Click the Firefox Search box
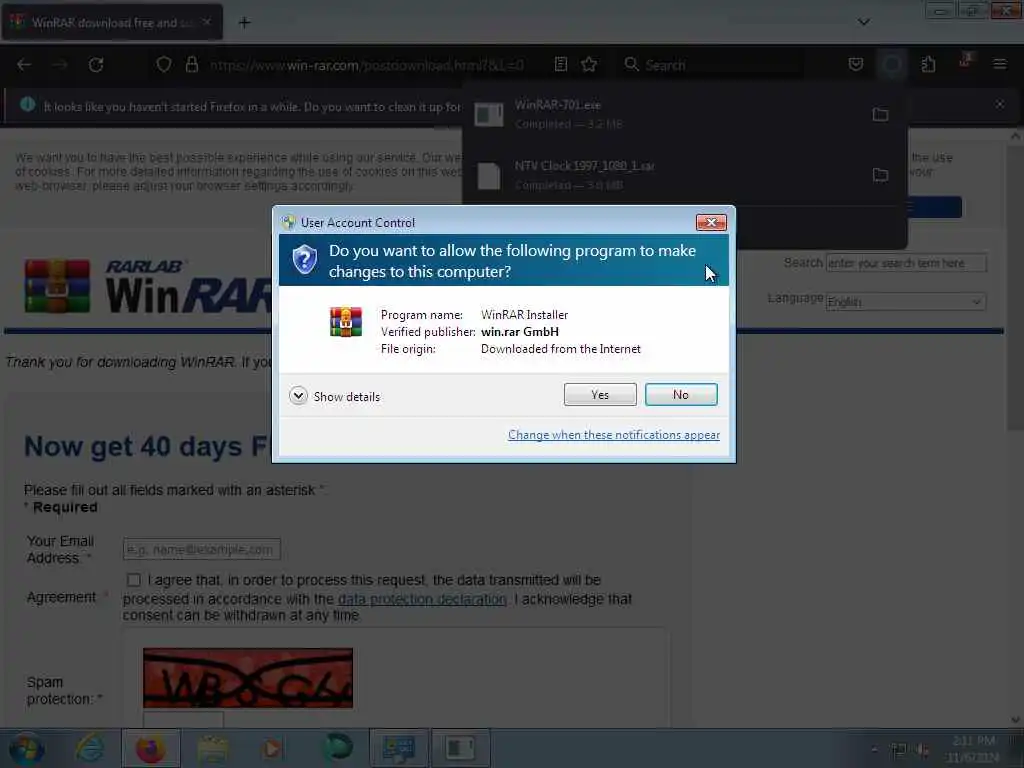 [x=712, y=65]
